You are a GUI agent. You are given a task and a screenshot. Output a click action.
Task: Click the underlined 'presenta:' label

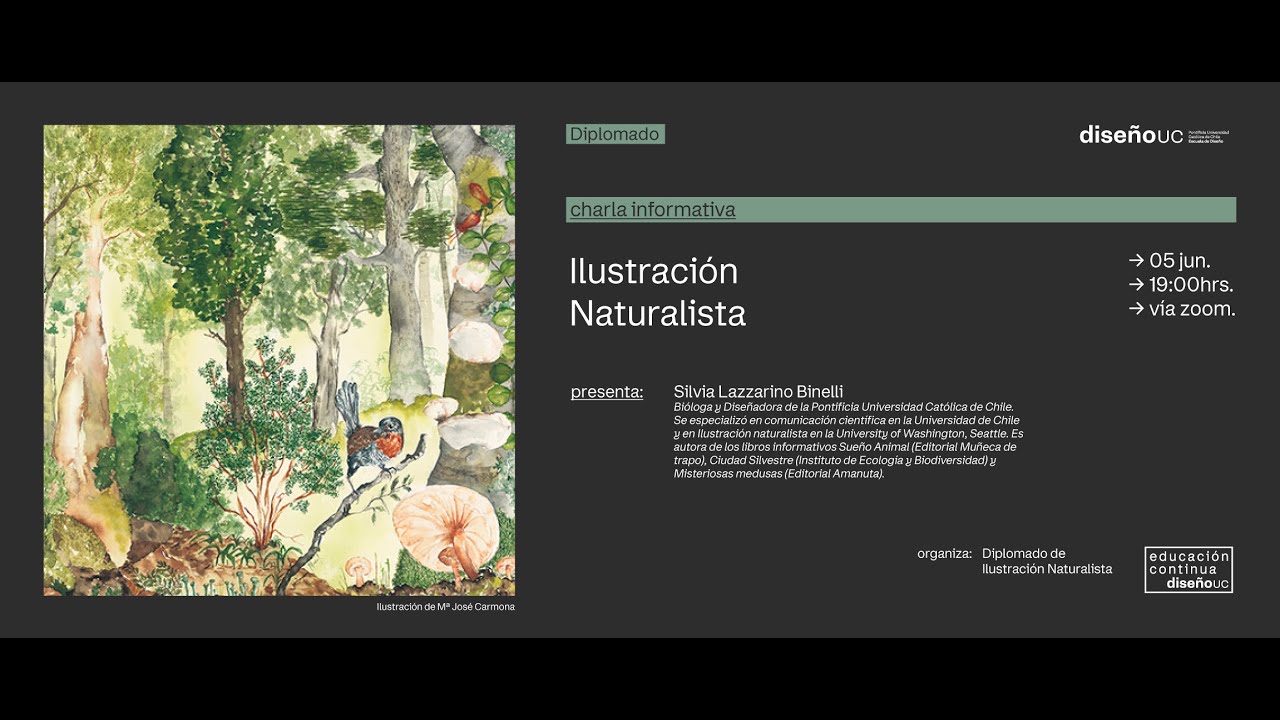(x=607, y=392)
